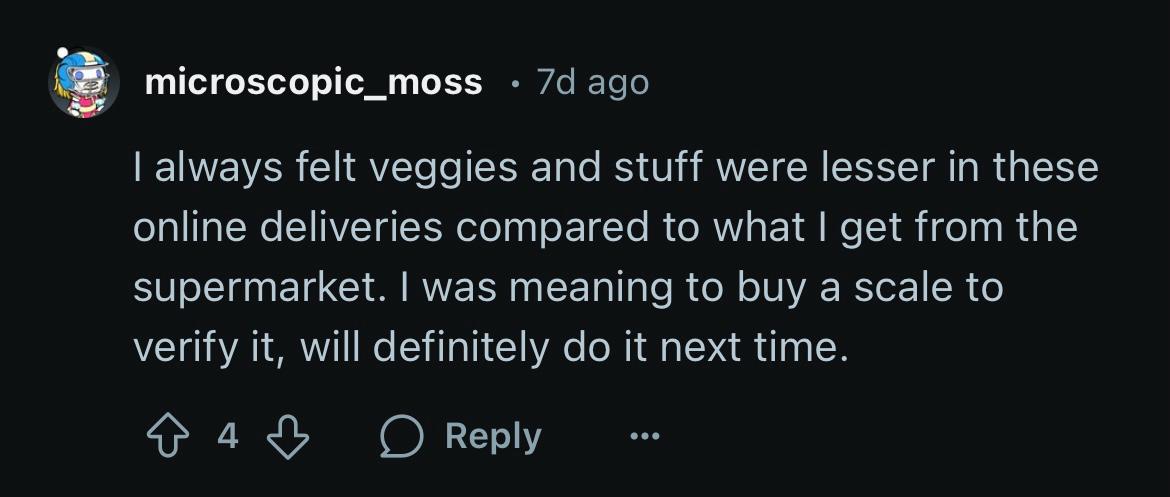Click the white status dot on avatar
The height and width of the screenshot is (497, 1170).
[63, 53]
